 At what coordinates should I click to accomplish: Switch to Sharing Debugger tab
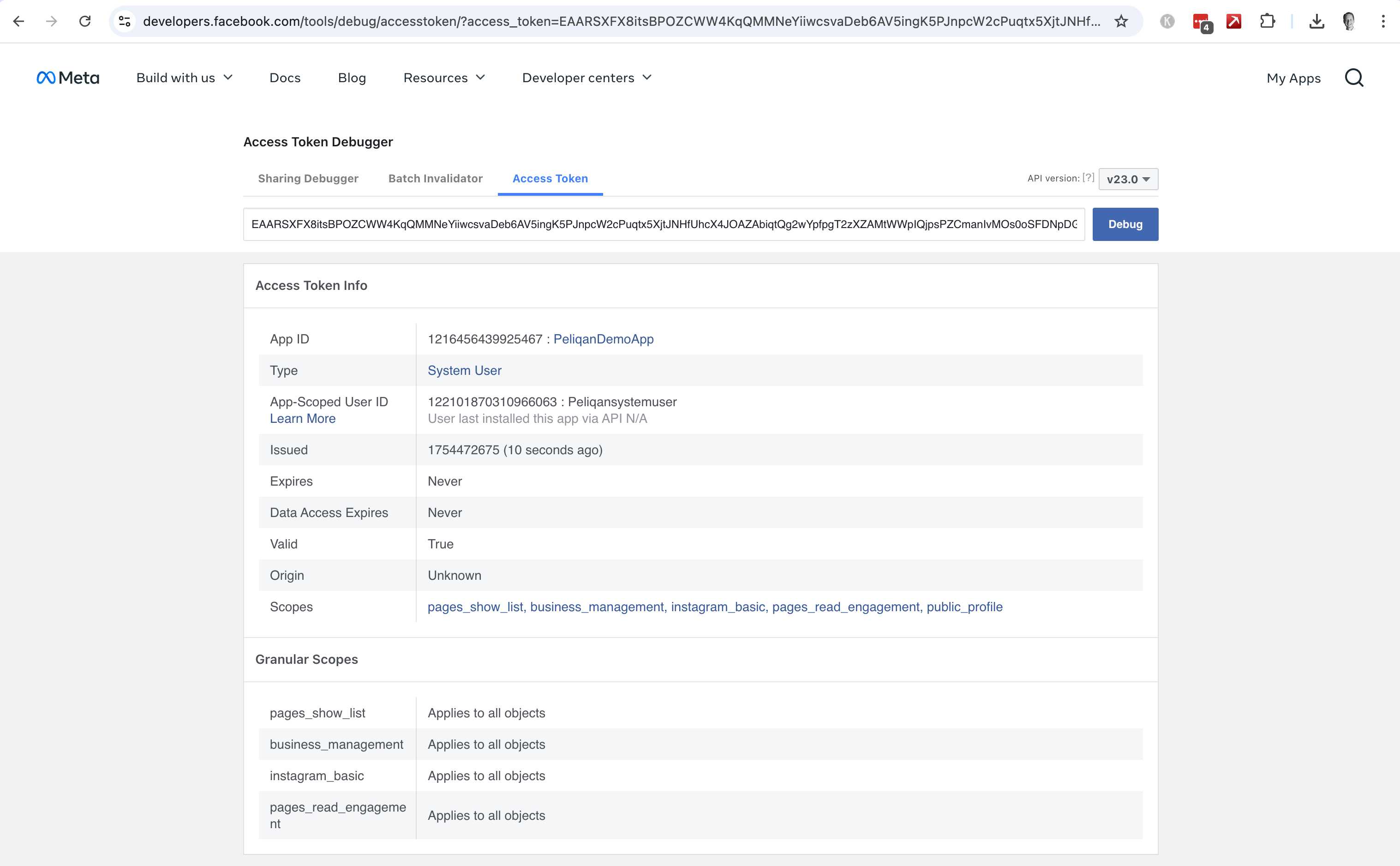[x=308, y=178]
